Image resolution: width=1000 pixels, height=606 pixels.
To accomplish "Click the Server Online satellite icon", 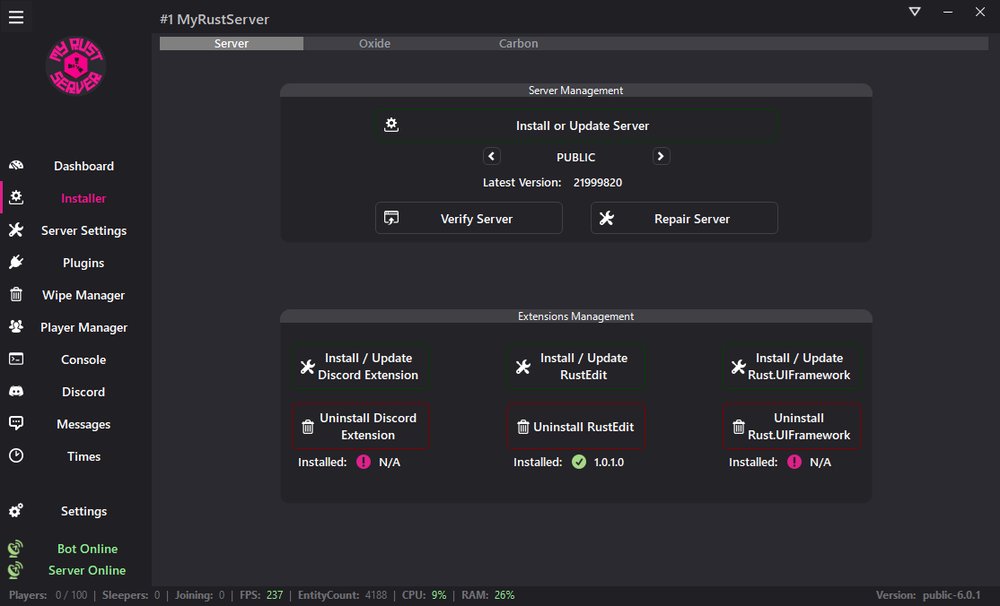I will [x=15, y=570].
